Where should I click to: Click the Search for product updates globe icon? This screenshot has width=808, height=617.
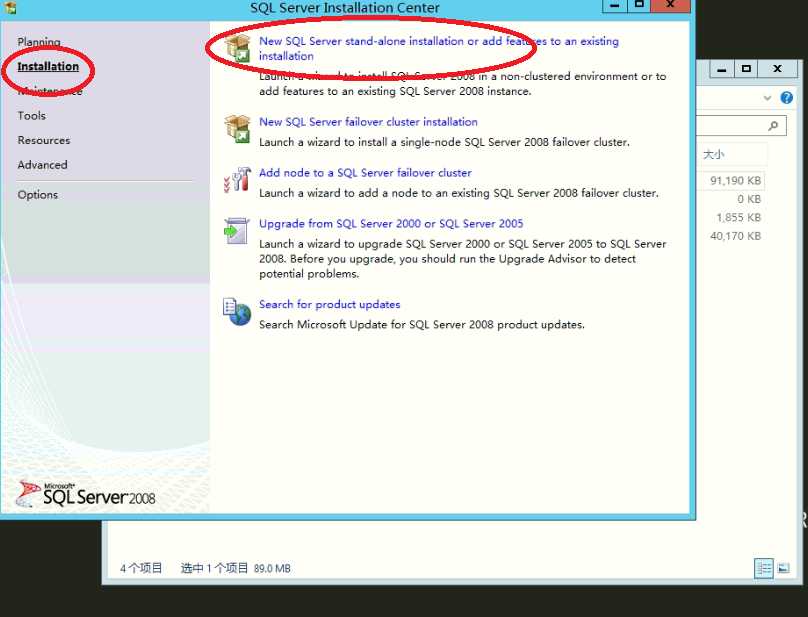tap(237, 311)
